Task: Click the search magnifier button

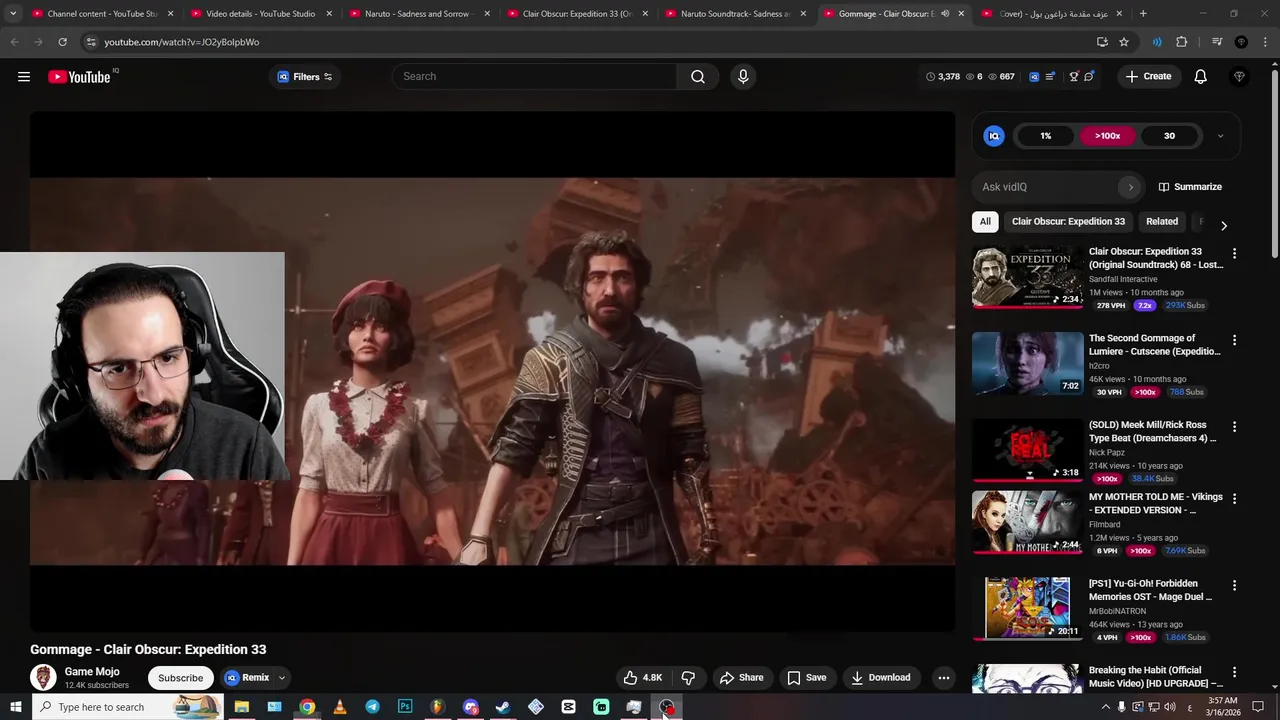Action: [698, 76]
